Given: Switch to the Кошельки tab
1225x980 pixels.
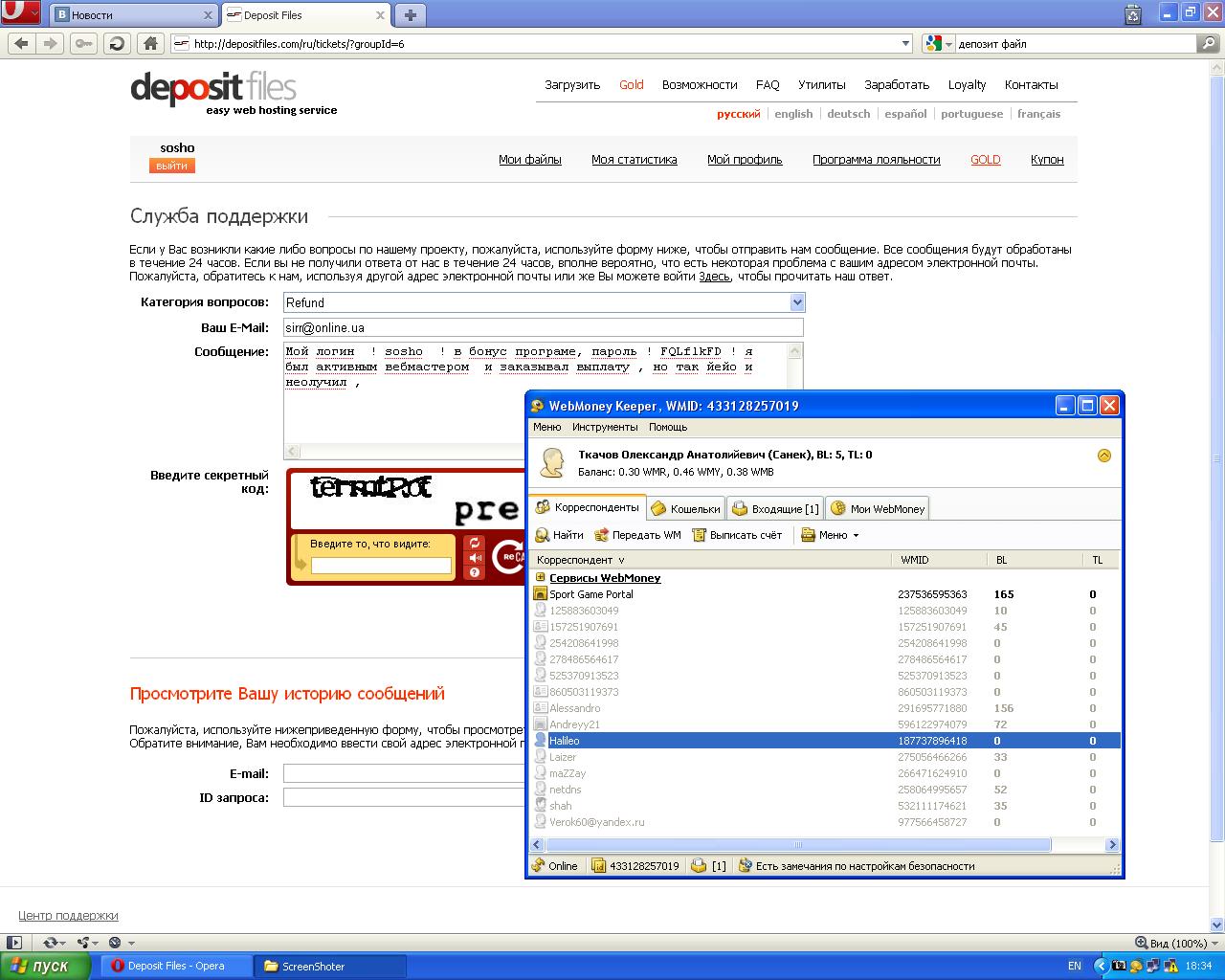Looking at the screenshot, I should (685, 509).
